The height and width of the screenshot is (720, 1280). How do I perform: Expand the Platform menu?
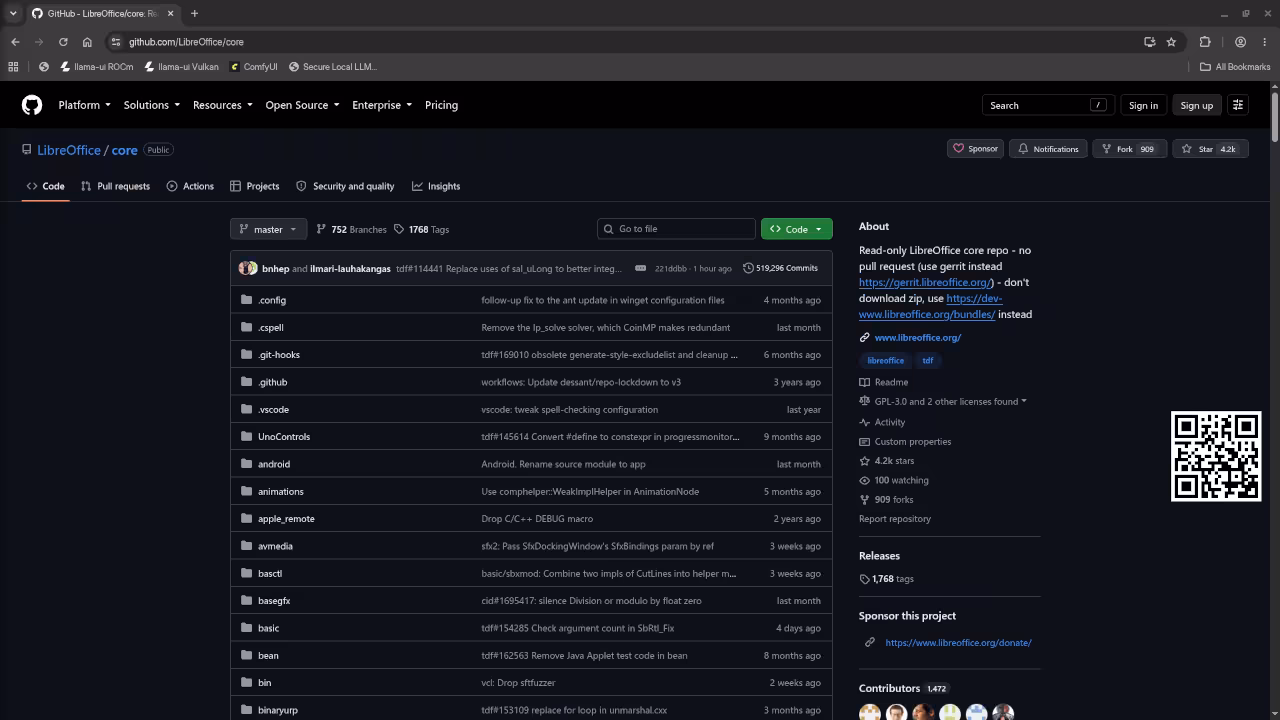[85, 105]
